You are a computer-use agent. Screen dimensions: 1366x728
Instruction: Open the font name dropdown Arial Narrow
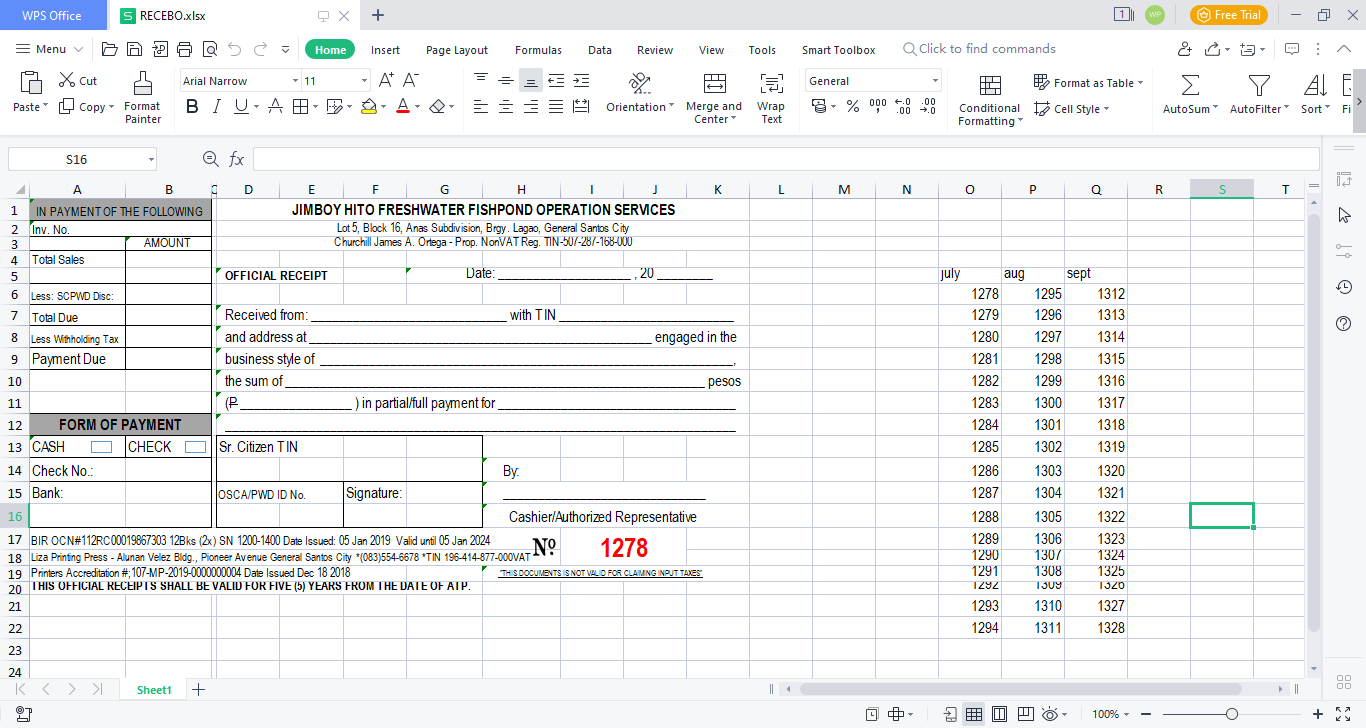pos(240,81)
